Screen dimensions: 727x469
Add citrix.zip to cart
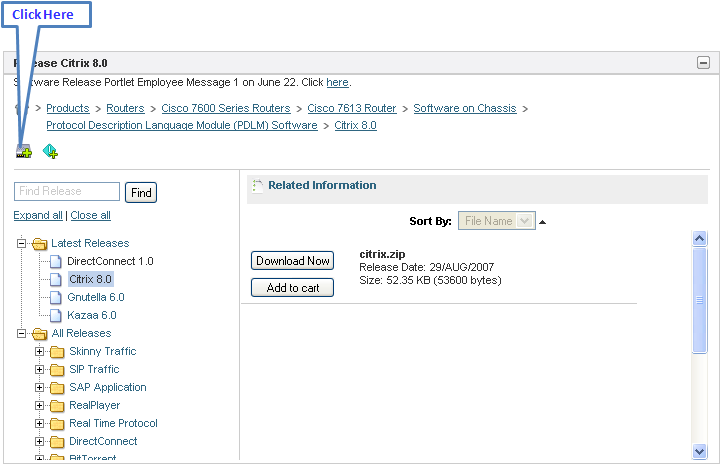click(x=293, y=287)
